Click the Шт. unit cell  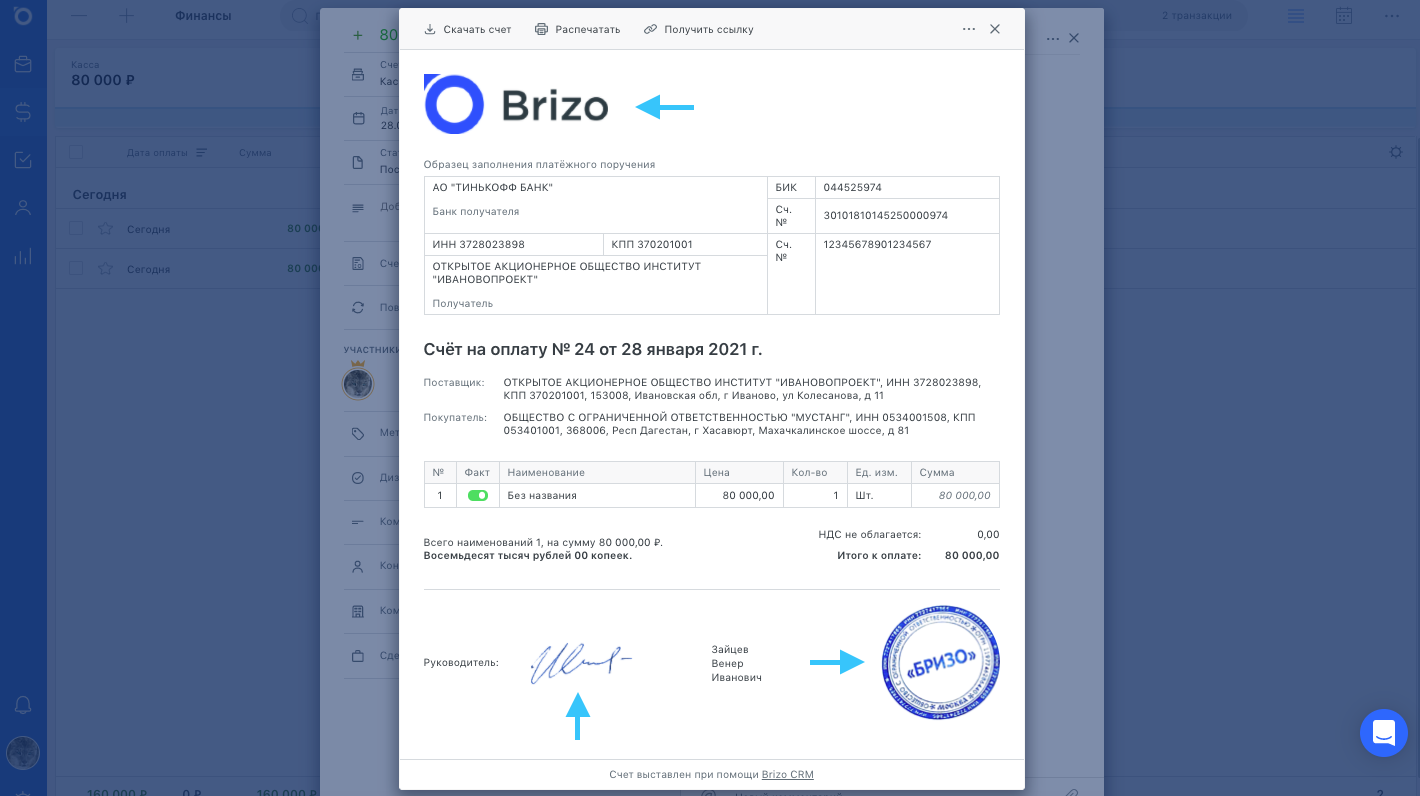878,495
